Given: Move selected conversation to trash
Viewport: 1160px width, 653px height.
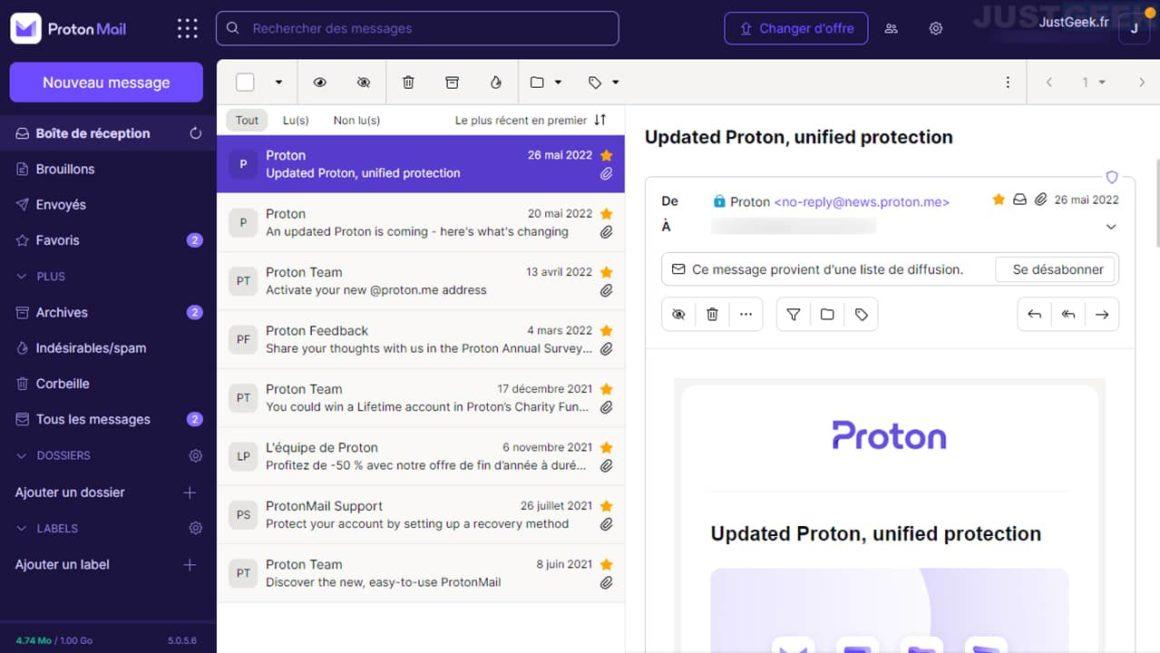Looking at the screenshot, I should (408, 81).
